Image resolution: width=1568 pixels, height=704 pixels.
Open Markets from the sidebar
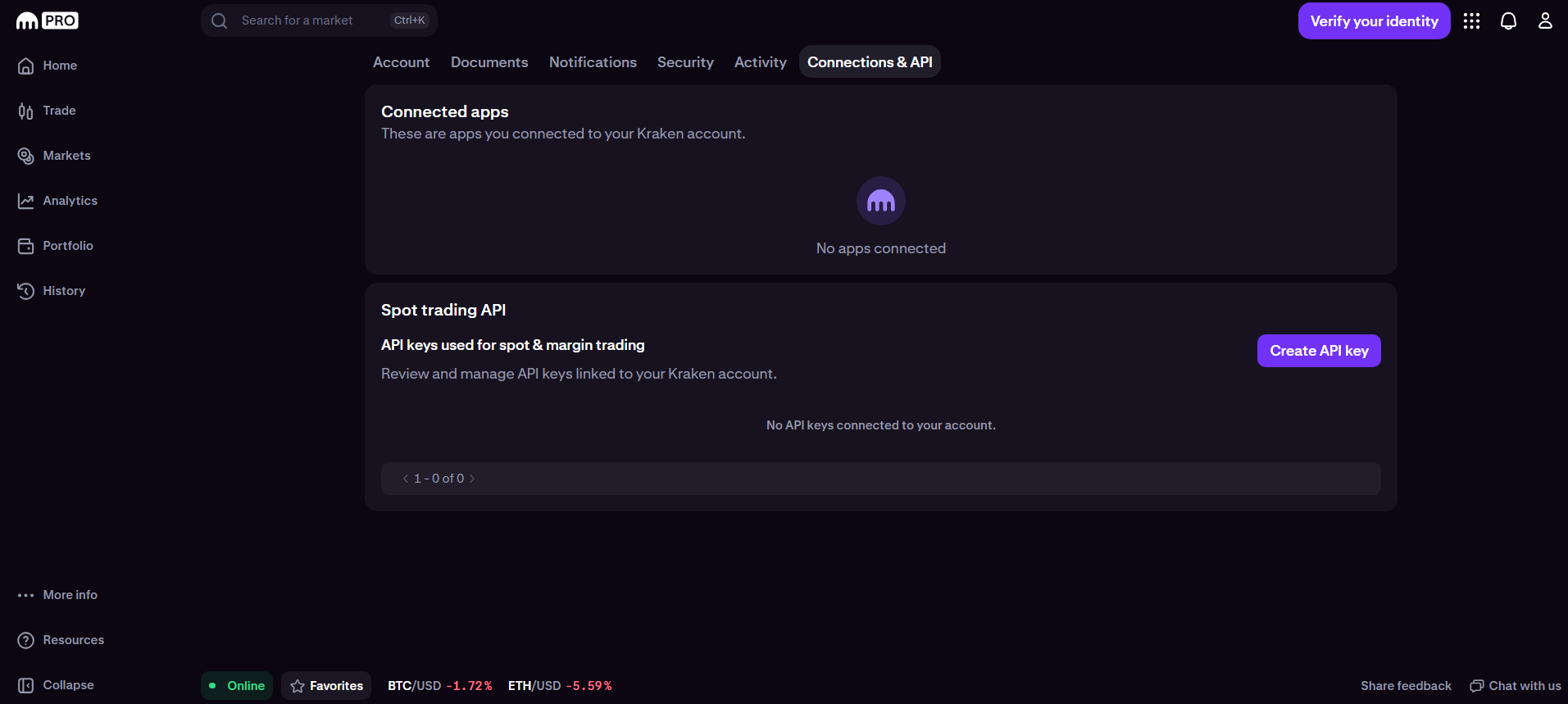click(67, 156)
